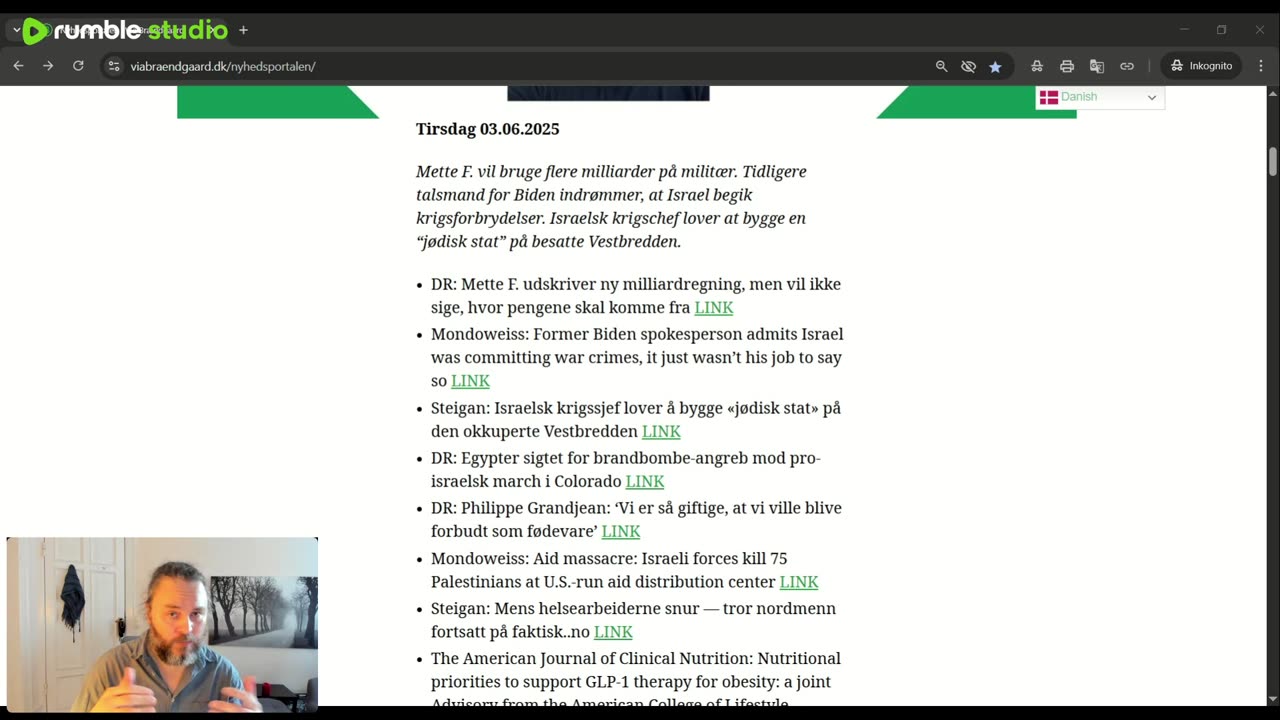This screenshot has width=1280, height=720.
Task: Click the address bar URL viabraendgaard.dk/nyhedsportalen/
Action: click(x=223, y=67)
